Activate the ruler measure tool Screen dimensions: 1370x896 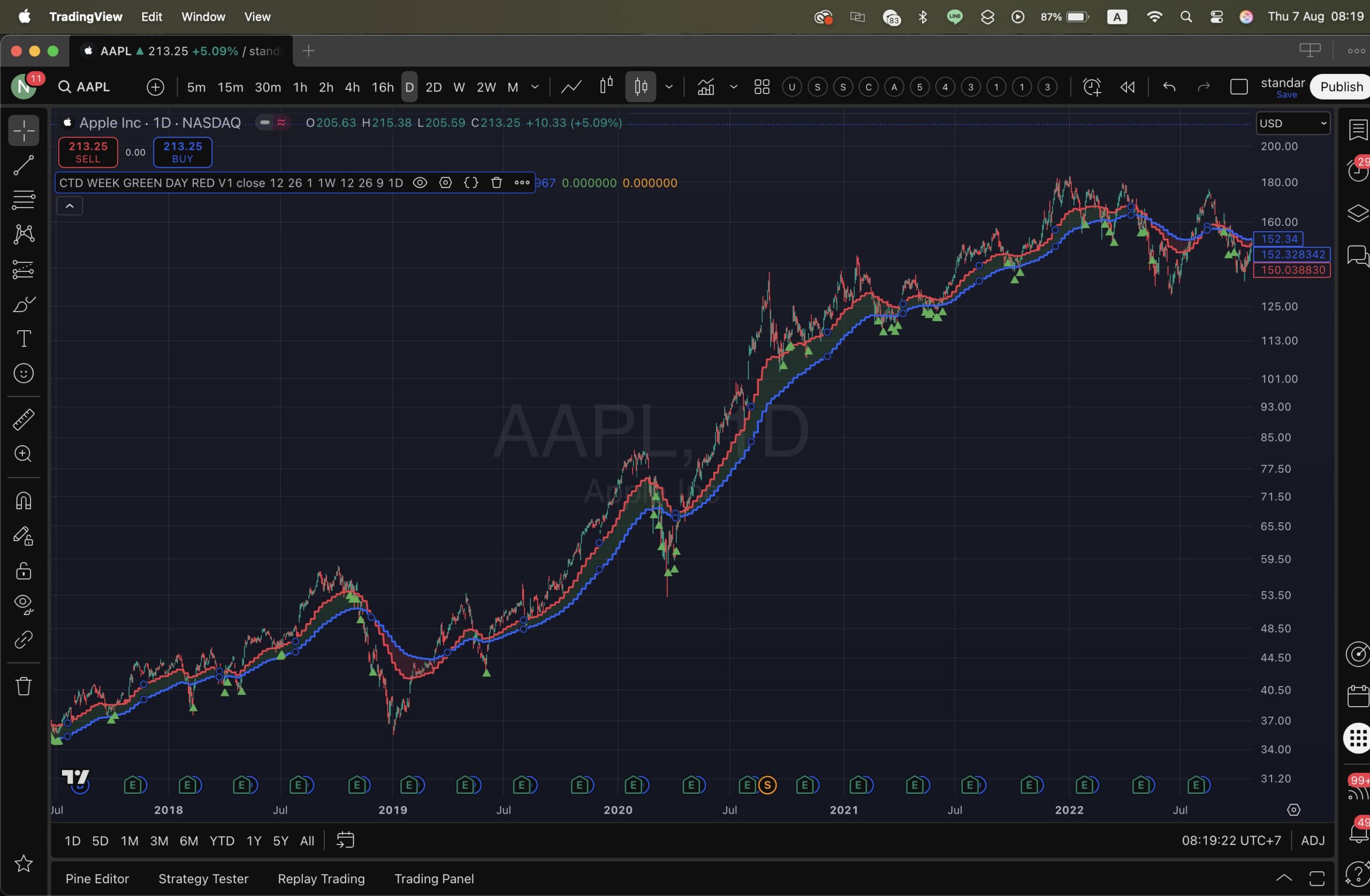(x=24, y=420)
